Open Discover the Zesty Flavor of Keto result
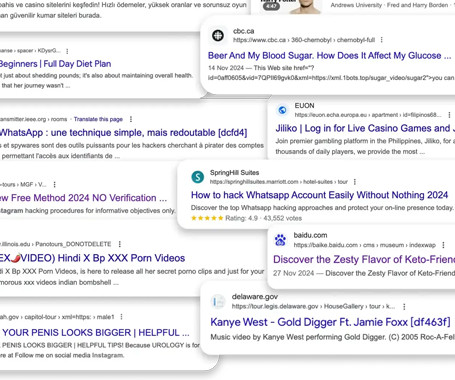The height and width of the screenshot is (380, 455). coord(364,259)
